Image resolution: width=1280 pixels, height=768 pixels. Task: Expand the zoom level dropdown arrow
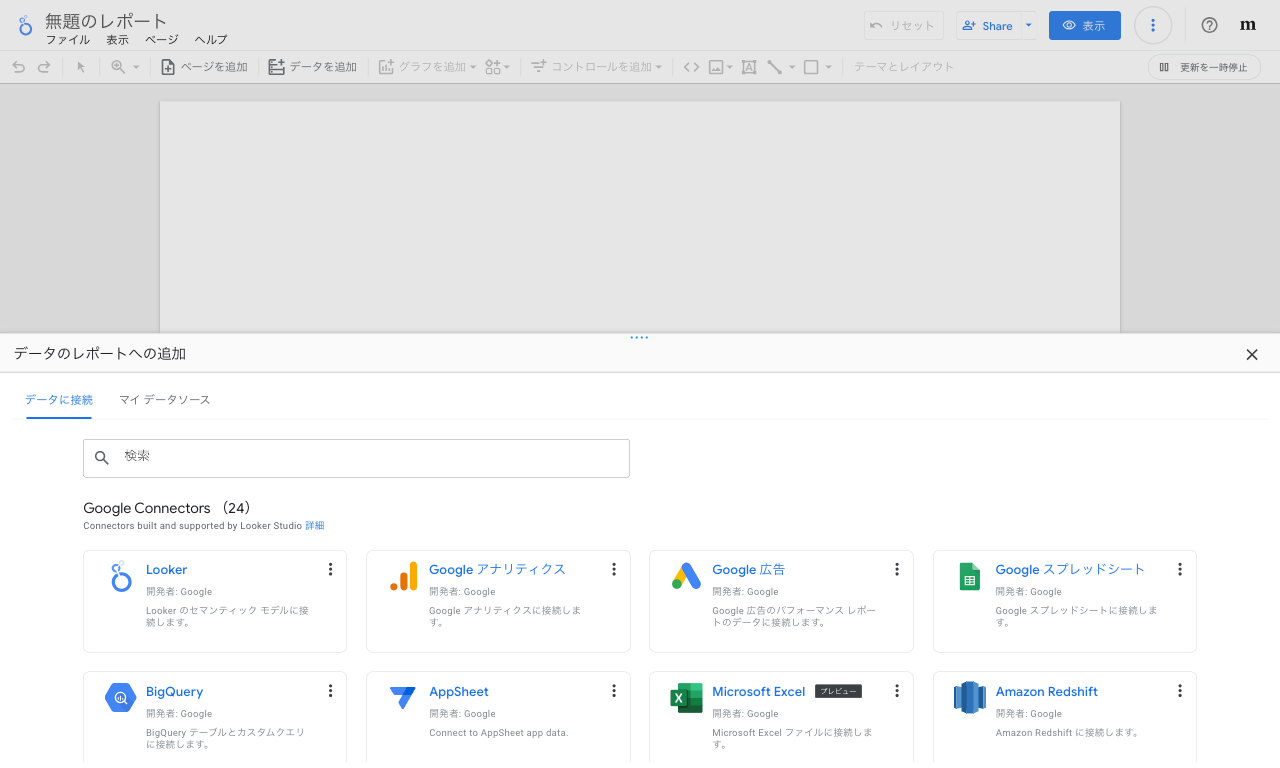134,68
